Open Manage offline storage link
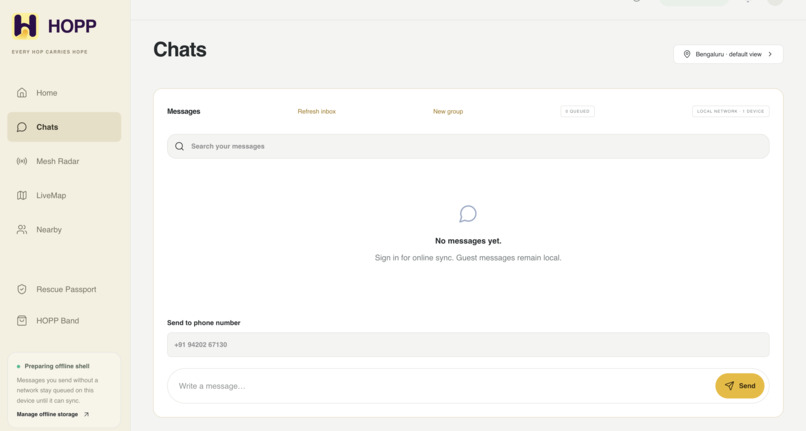This screenshot has width=806, height=431. click(52, 414)
